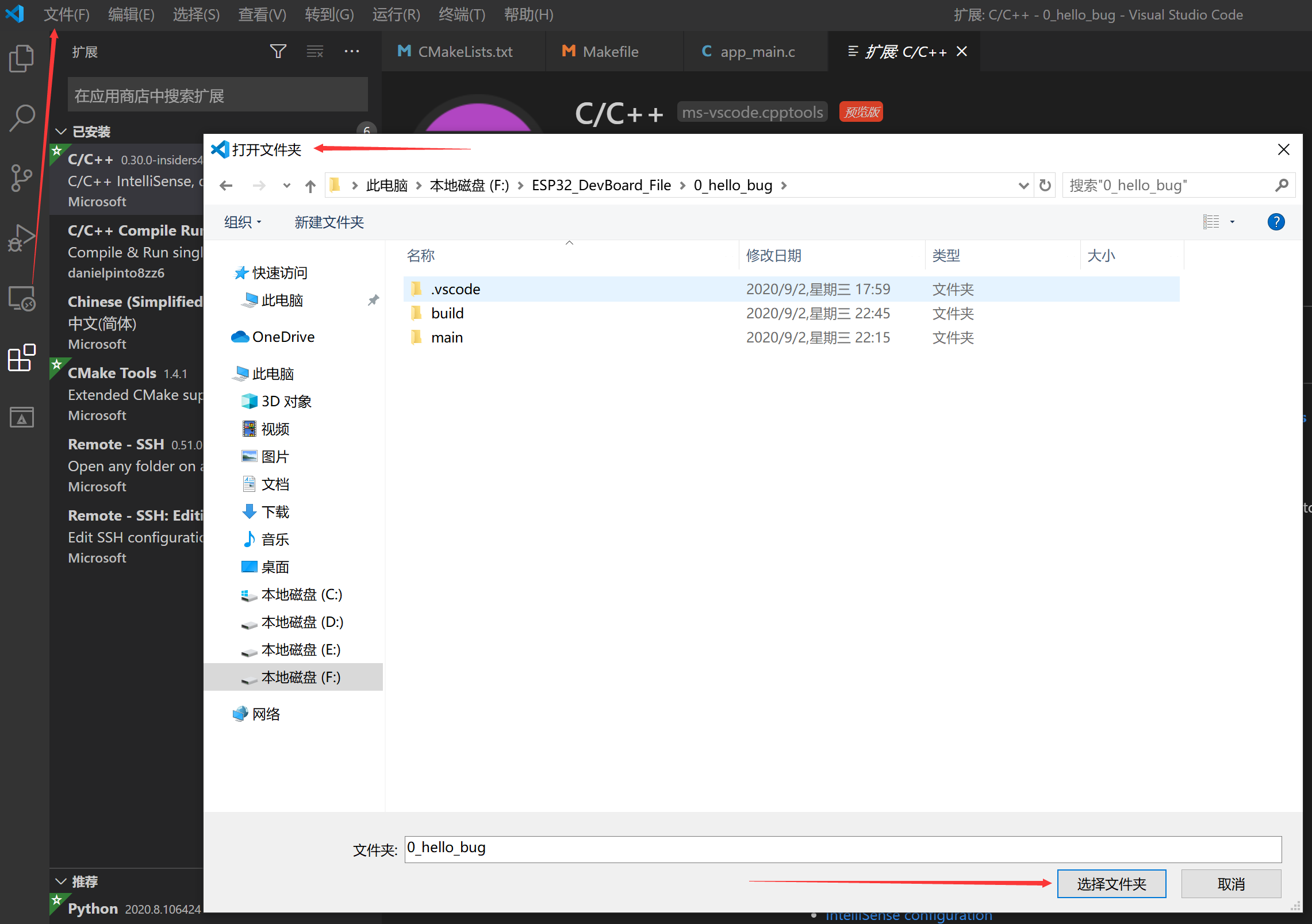
Task: Open the Run and Debug view icon
Action: coord(22,238)
